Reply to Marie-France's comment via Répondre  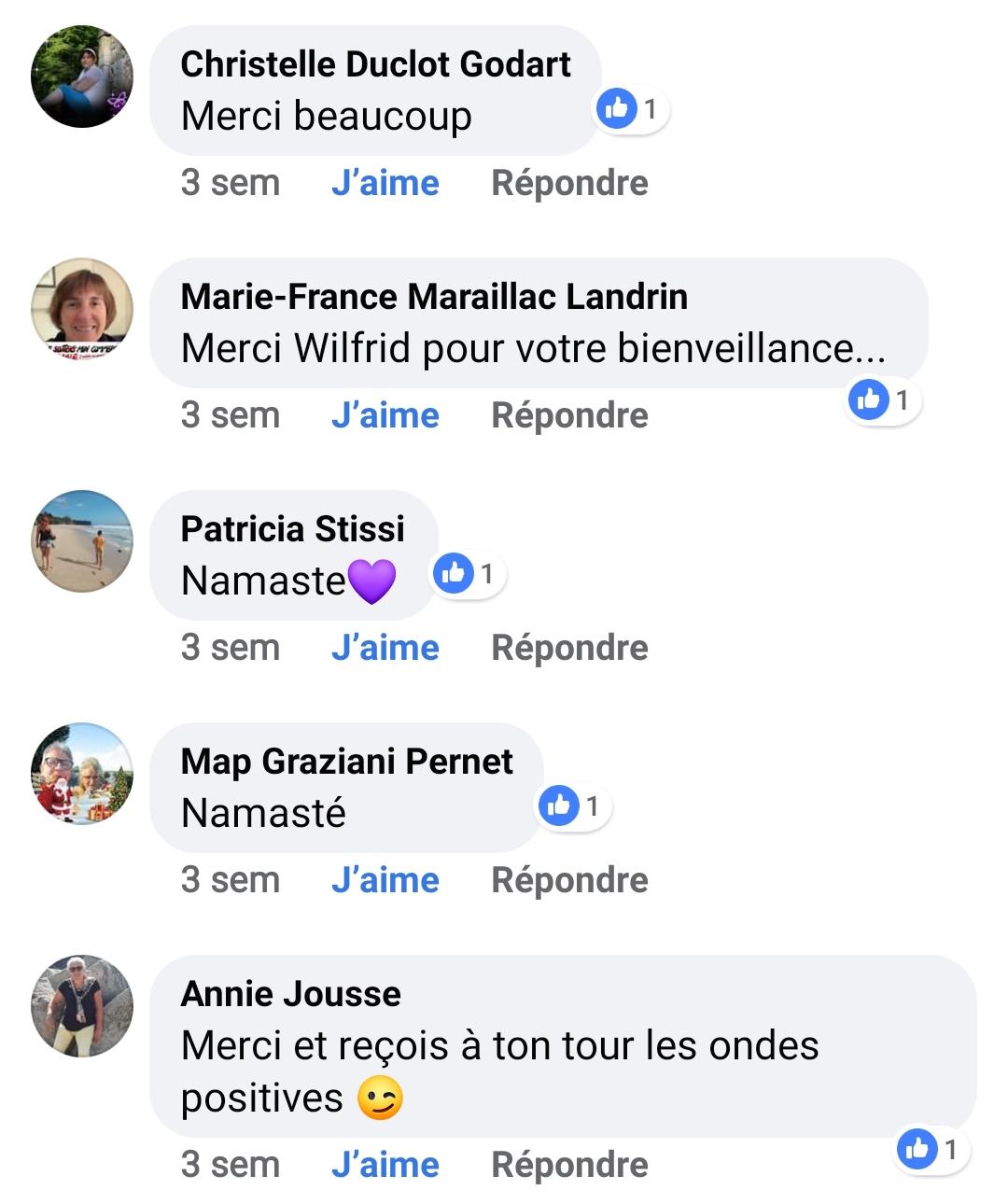[569, 415]
